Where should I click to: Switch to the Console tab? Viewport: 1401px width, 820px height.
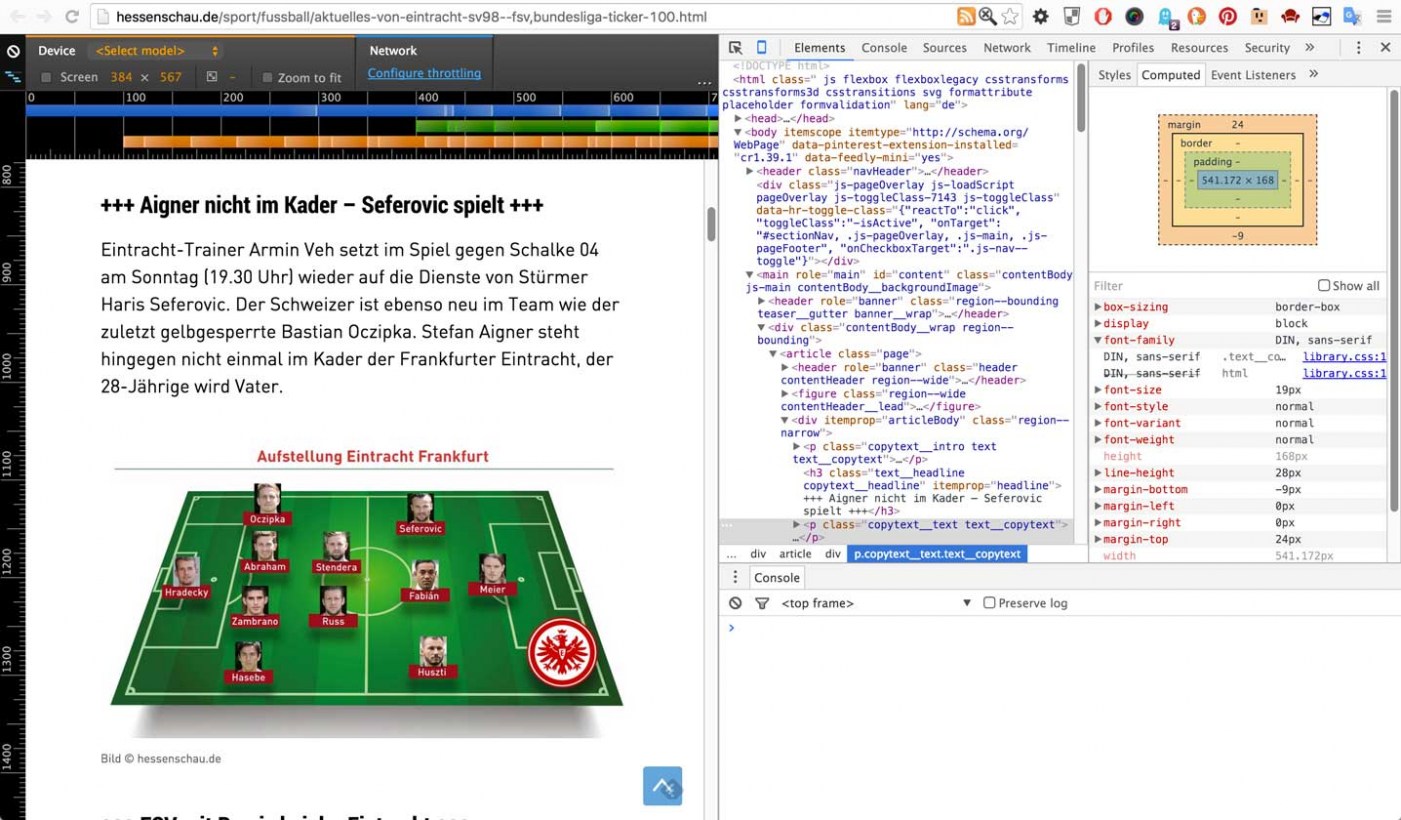884,47
